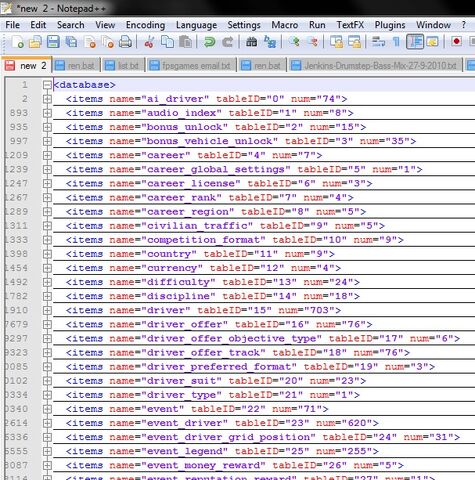Click the New file toolbar icon
This screenshot has width=475, height=480.
coord(18,42)
